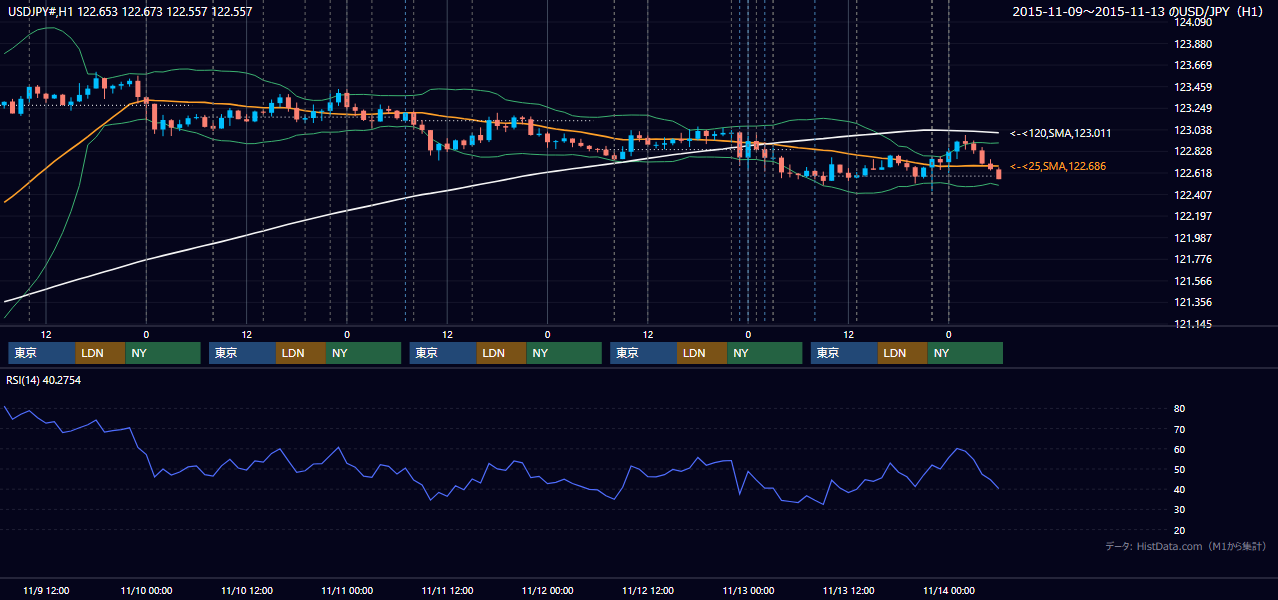Select the rightmost LDN session block
The height and width of the screenshot is (600, 1278).
tap(903, 353)
